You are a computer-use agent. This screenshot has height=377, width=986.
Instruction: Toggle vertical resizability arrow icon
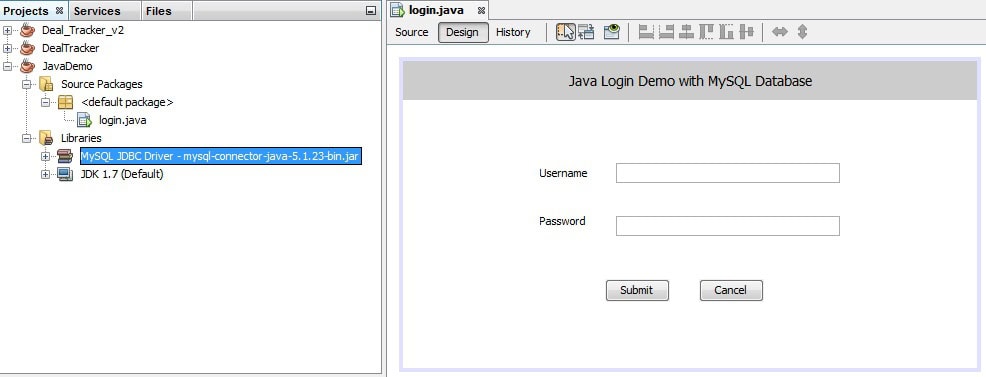(802, 32)
